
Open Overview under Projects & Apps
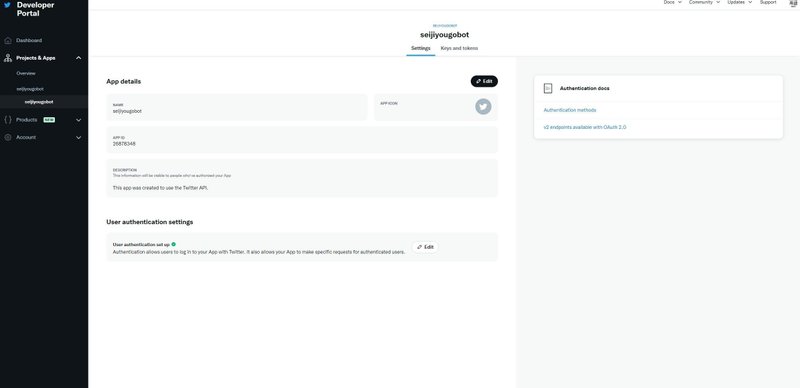pyautogui.click(x=26, y=74)
